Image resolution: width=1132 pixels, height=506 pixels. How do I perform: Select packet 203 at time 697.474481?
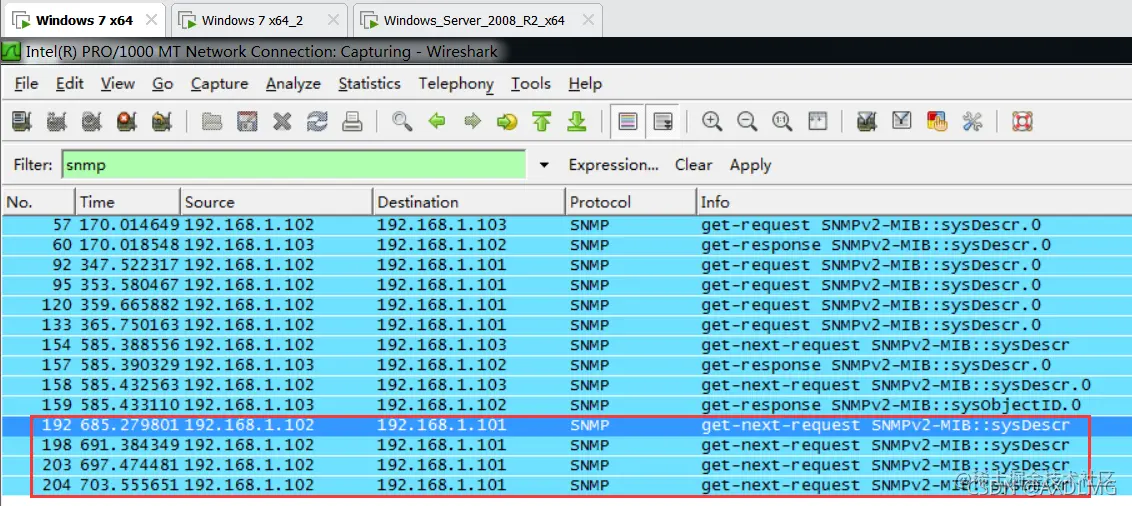click(x=566, y=465)
